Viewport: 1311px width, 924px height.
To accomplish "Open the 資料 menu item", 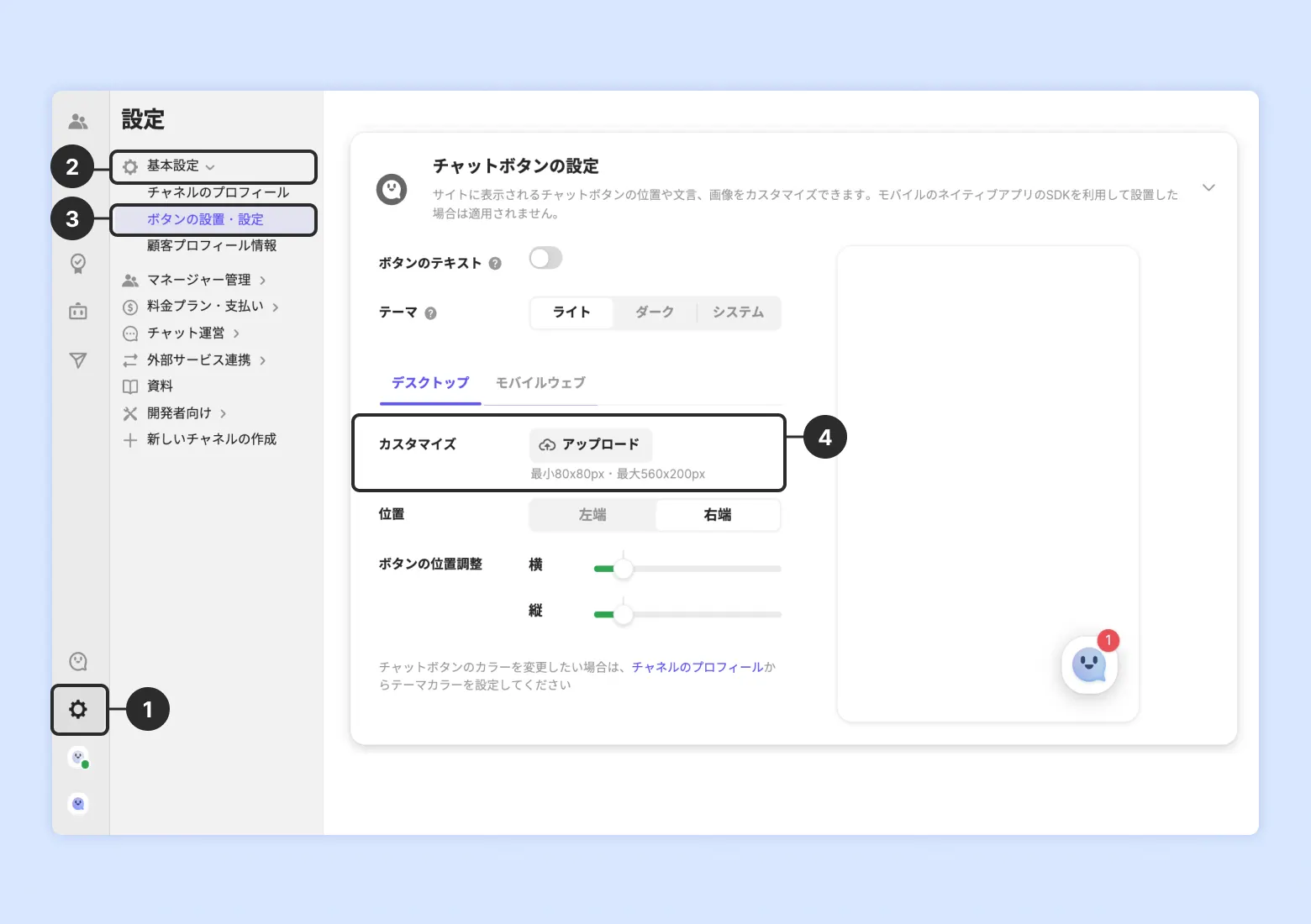I will click(x=160, y=386).
